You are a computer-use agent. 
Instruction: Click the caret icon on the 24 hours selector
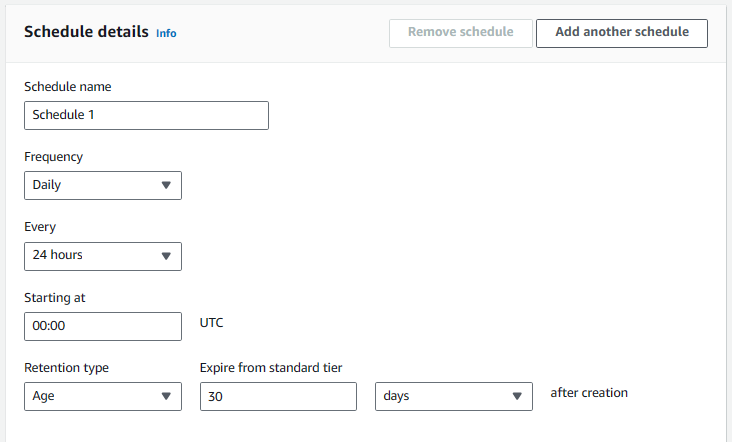click(166, 256)
